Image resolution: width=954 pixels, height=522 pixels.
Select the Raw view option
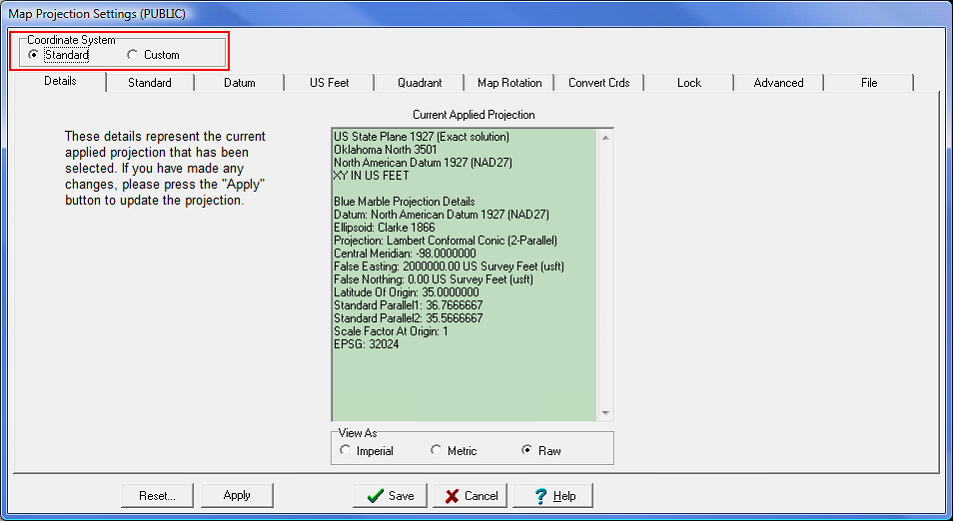click(x=526, y=451)
